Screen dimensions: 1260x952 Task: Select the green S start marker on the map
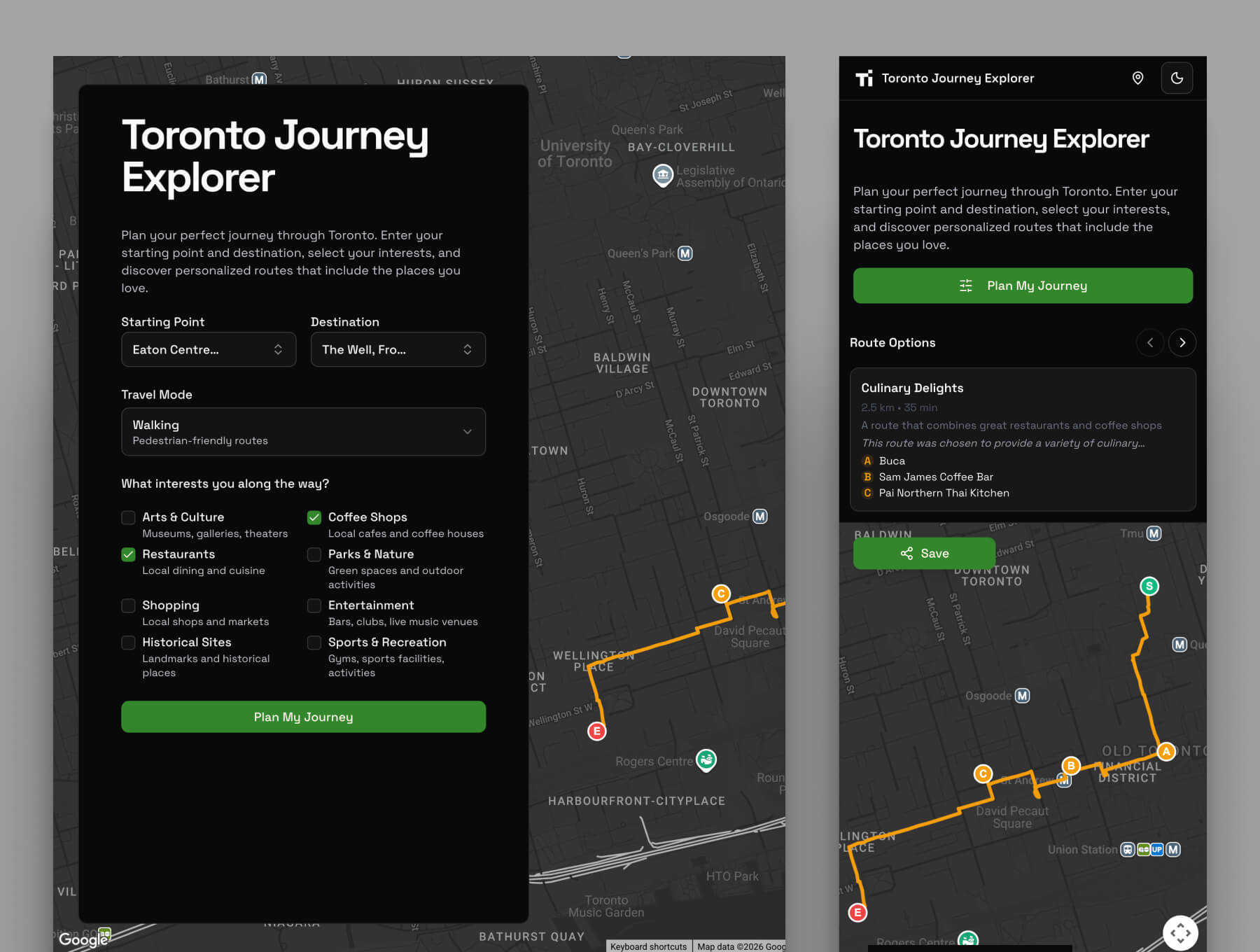[x=1149, y=587]
